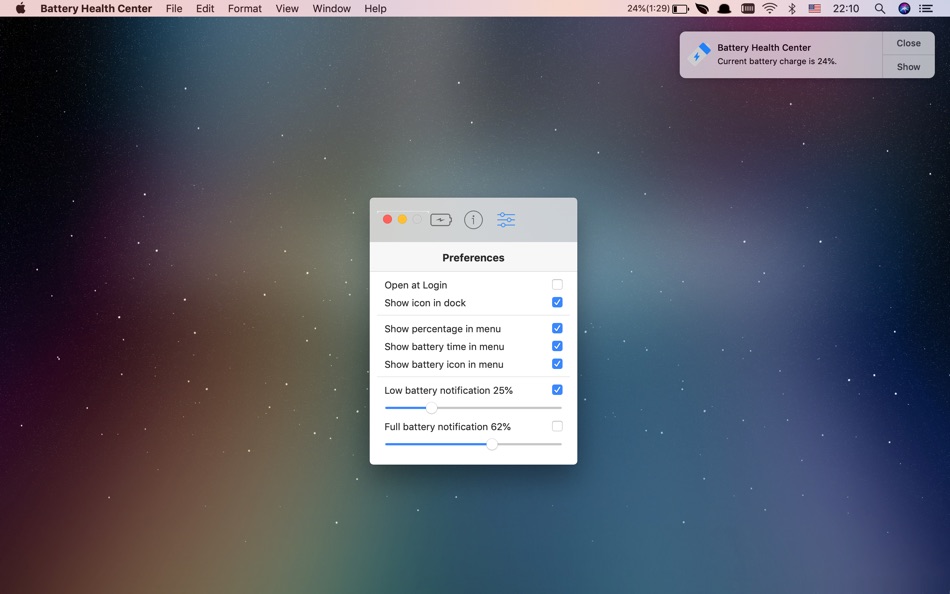Open the Window menu

(331, 8)
